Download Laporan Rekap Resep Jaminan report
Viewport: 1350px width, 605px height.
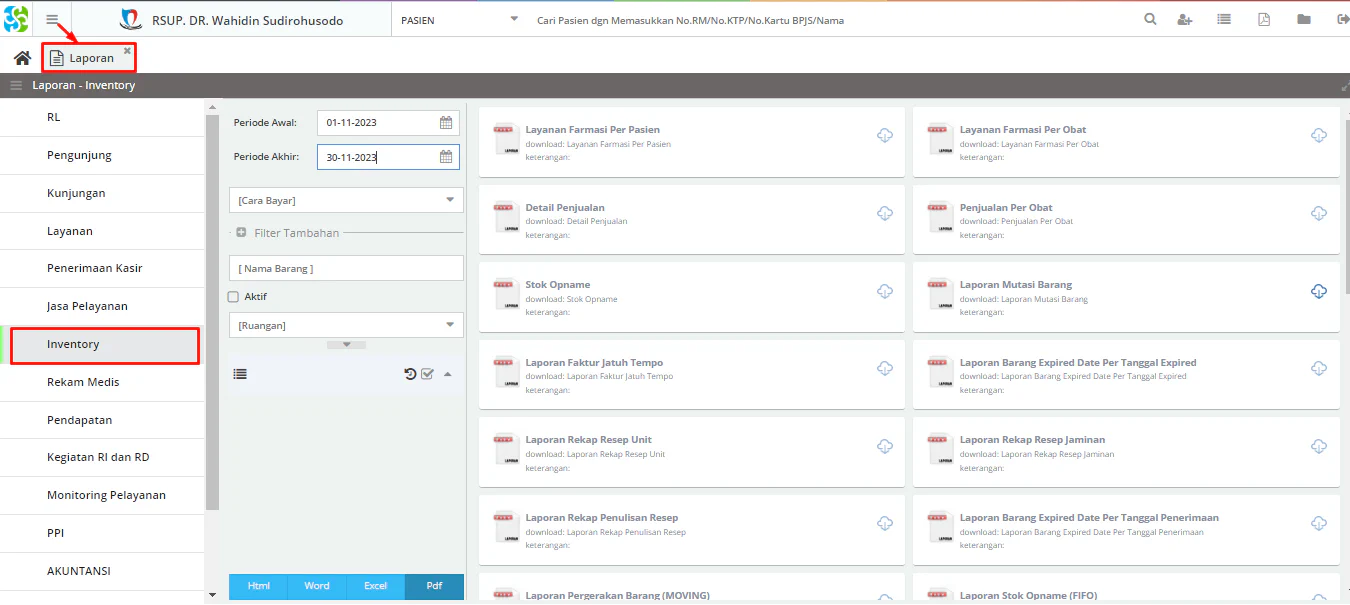(1319, 446)
